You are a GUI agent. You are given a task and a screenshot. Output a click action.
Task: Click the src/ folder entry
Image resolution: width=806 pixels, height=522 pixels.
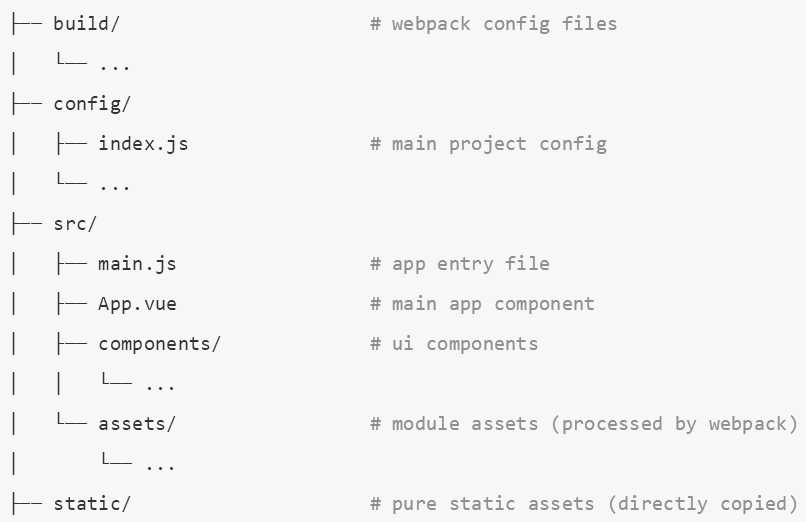point(75,224)
